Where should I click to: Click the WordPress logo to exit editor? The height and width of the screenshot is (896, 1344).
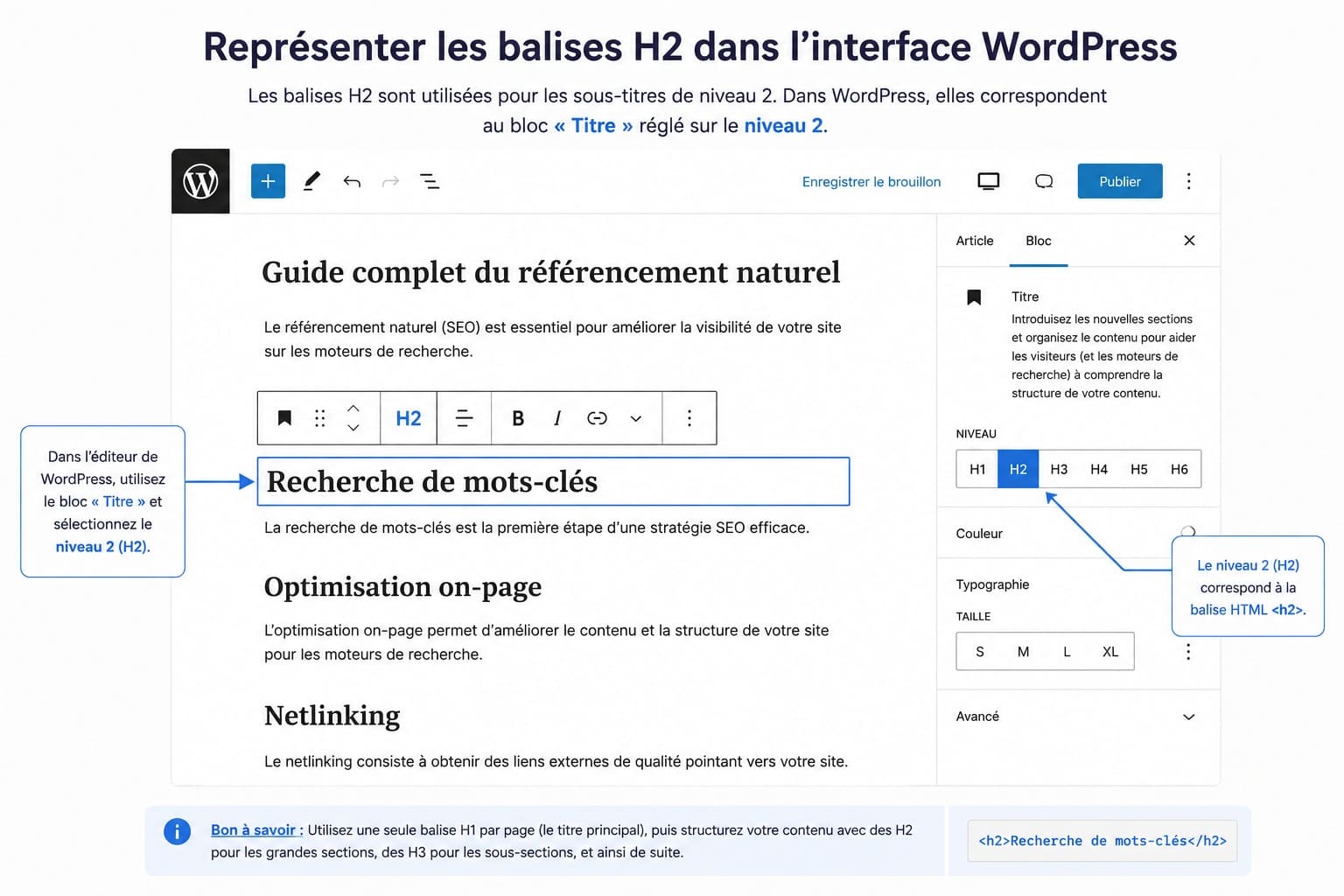coord(200,181)
